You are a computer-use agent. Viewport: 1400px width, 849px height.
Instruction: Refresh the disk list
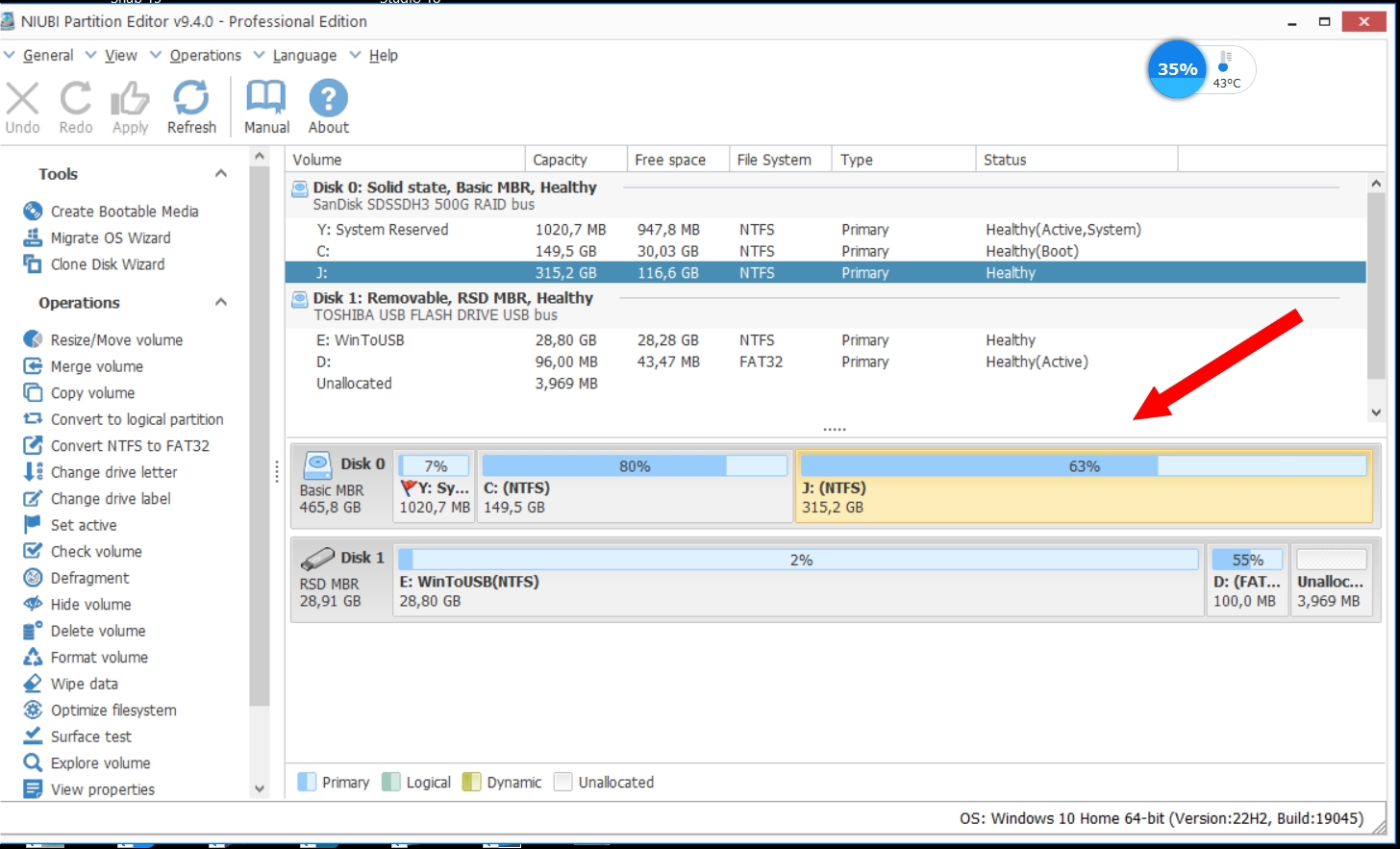tap(191, 107)
